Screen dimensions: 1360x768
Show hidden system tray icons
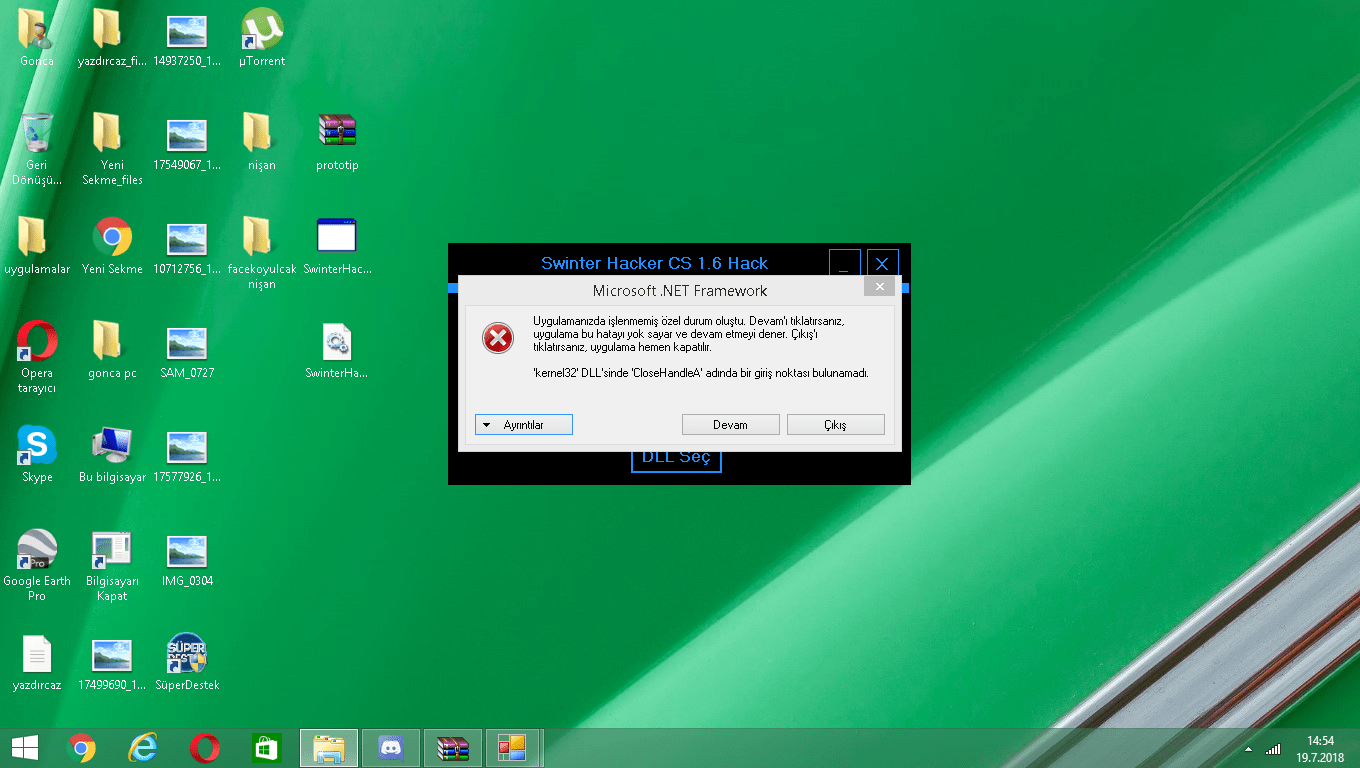click(x=1248, y=749)
